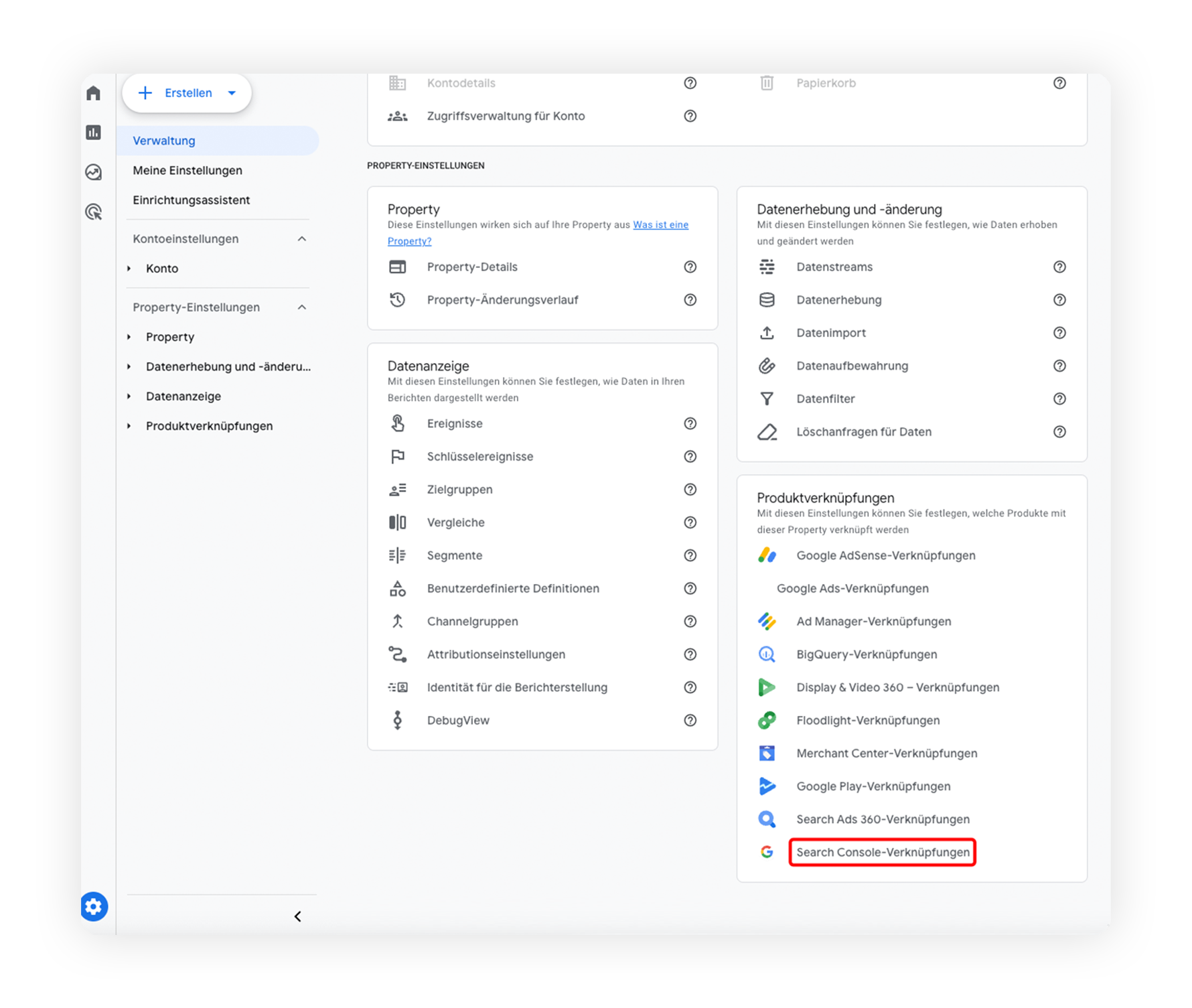Open Search Ads 360-Verknüpfungen label
Viewport: 1192px width, 1008px height.
coord(883,819)
